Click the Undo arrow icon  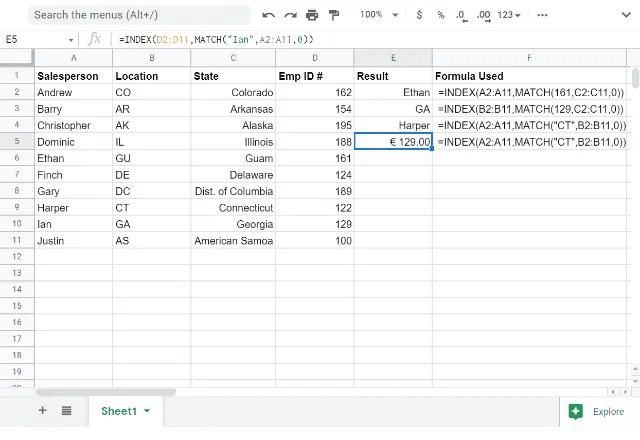pyautogui.click(x=268, y=16)
